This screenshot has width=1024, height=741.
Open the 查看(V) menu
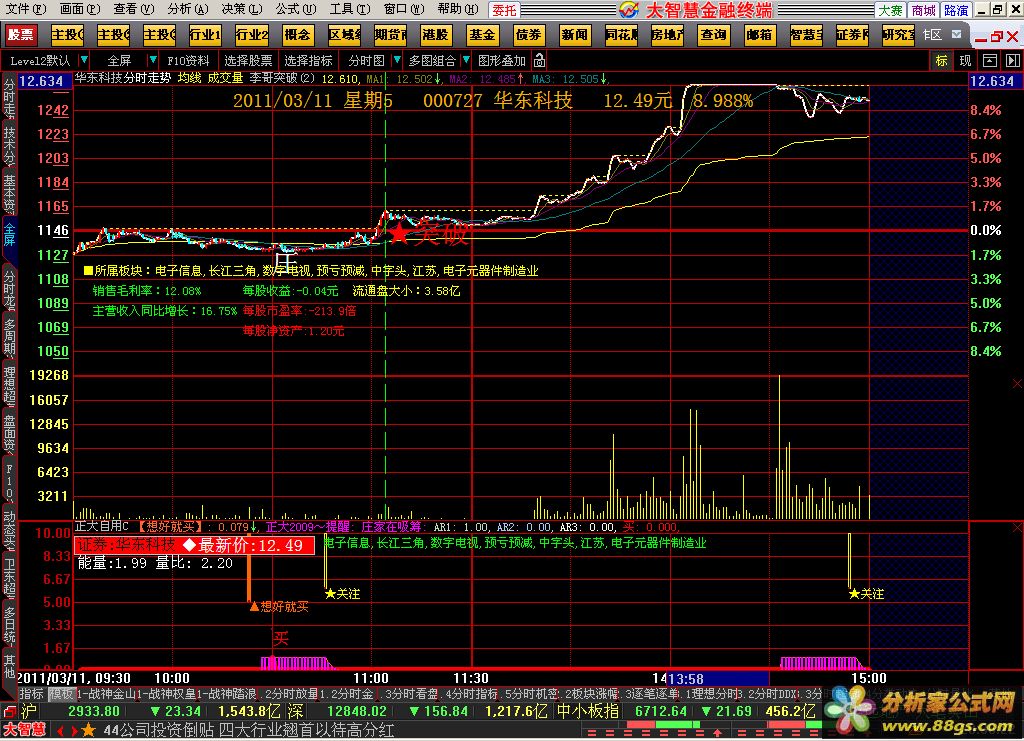(133, 9)
